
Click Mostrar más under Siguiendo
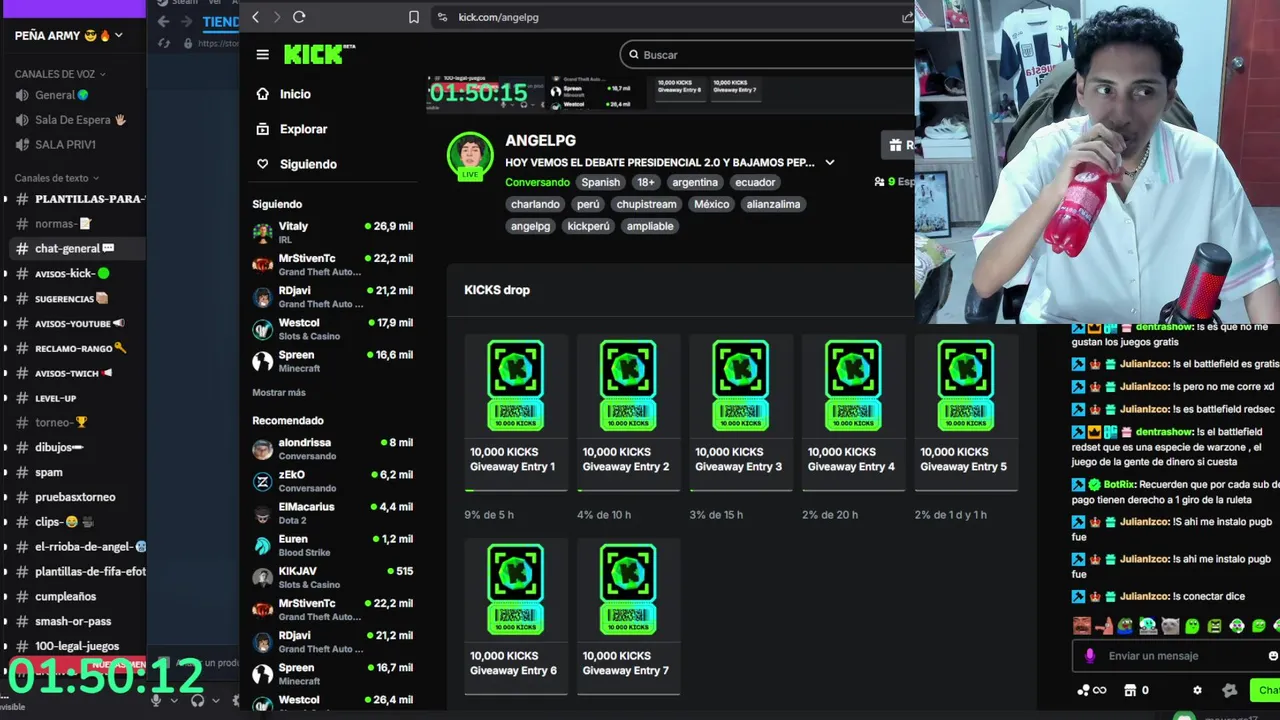click(279, 392)
